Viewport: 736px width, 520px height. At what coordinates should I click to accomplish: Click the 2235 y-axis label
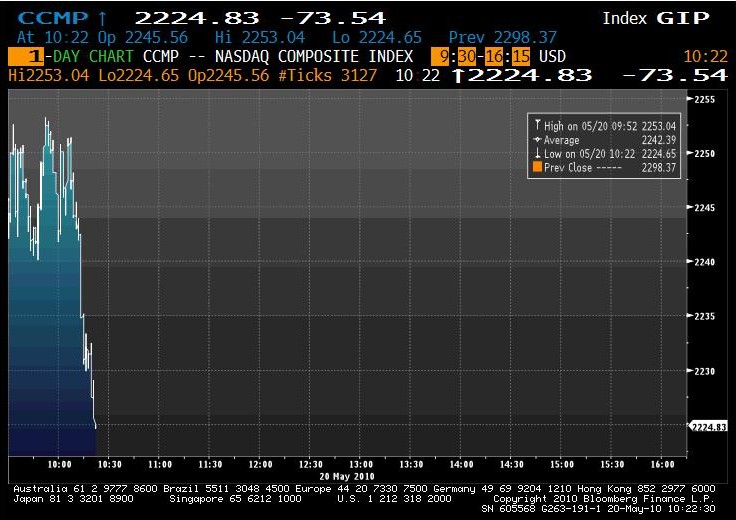[x=705, y=316]
